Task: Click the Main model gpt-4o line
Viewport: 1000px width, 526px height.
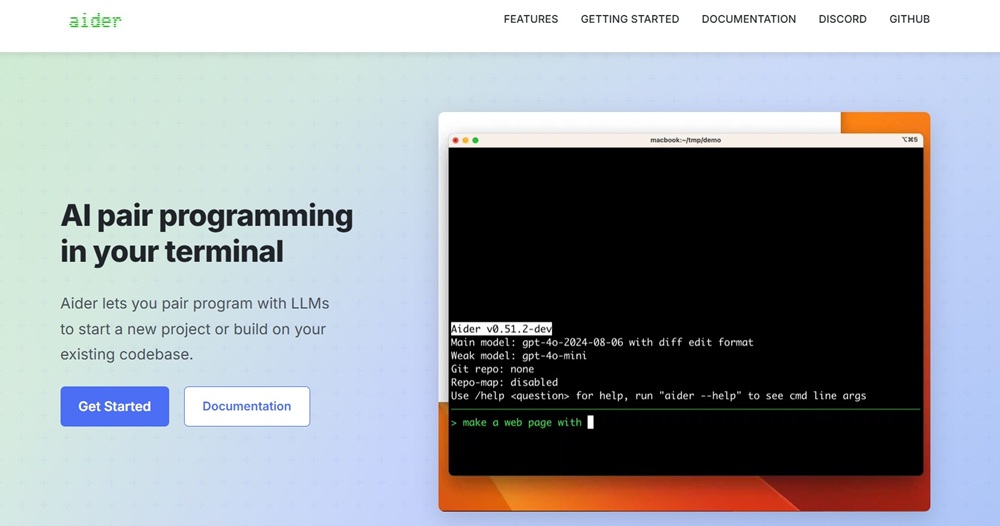Action: (x=602, y=342)
